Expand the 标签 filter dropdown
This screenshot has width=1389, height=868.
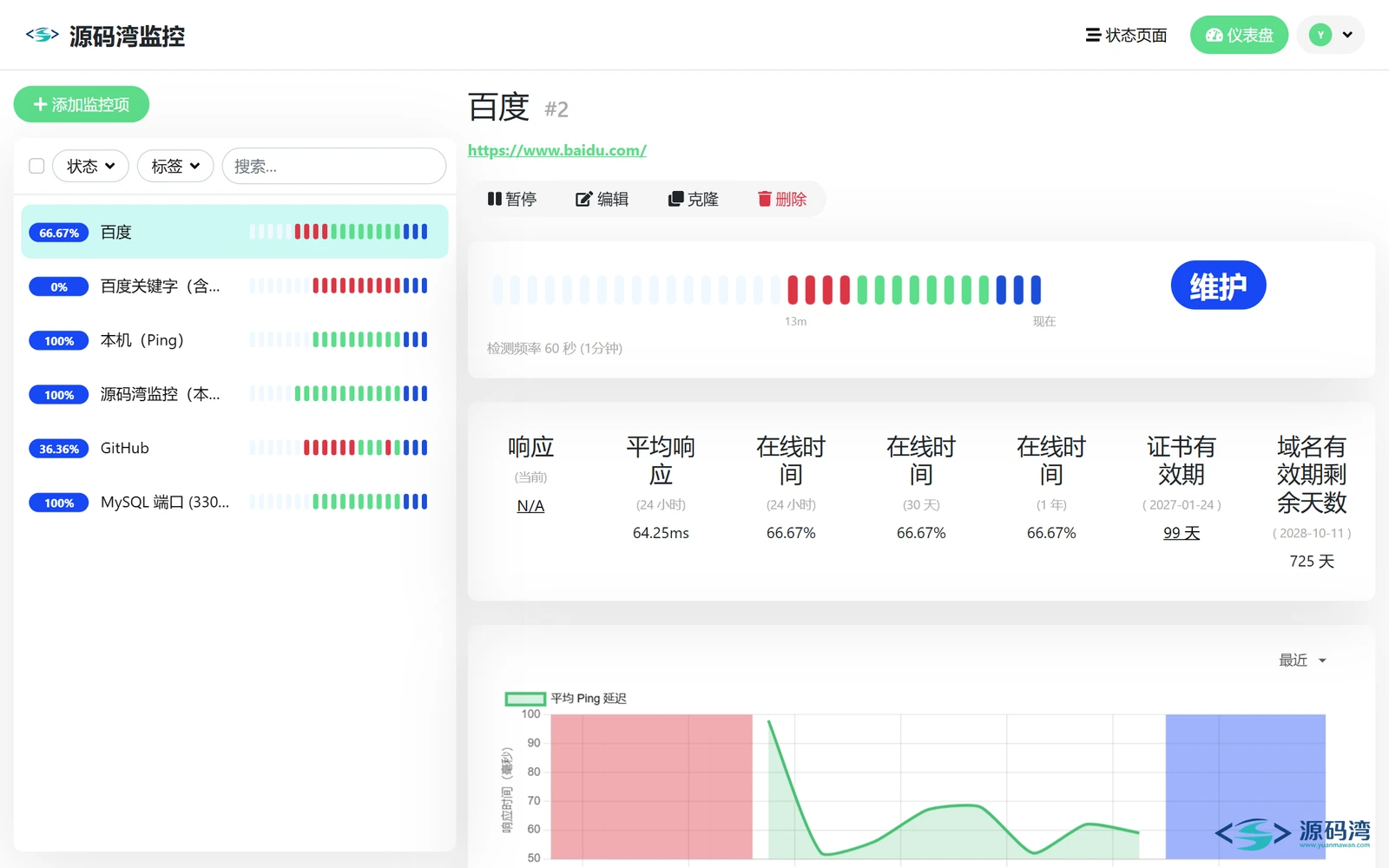175,166
